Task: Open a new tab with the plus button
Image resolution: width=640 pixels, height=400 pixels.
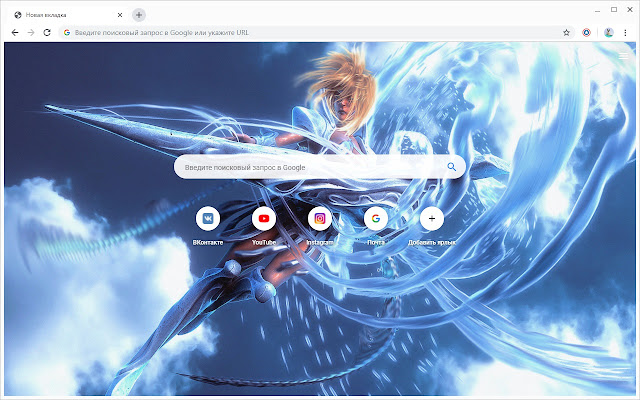Action: (139, 15)
